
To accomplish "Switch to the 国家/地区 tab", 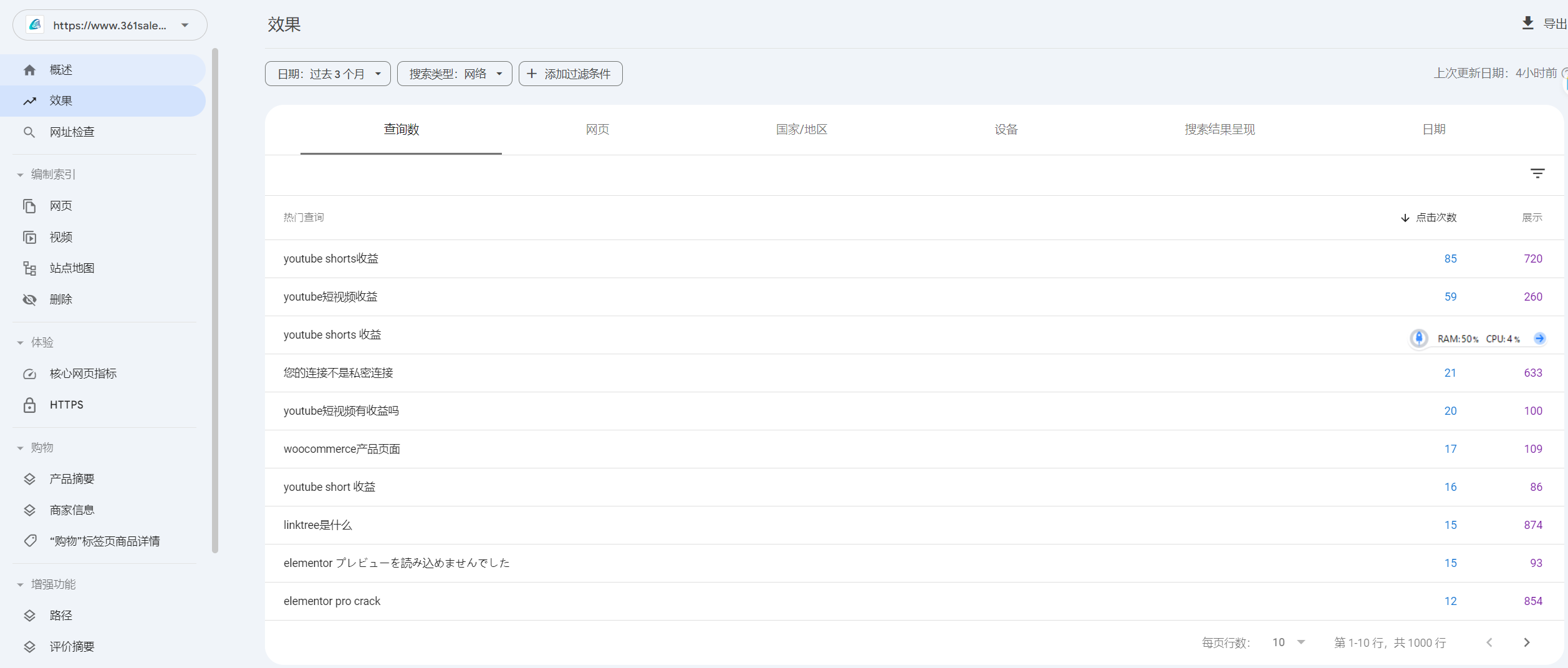I will click(801, 130).
